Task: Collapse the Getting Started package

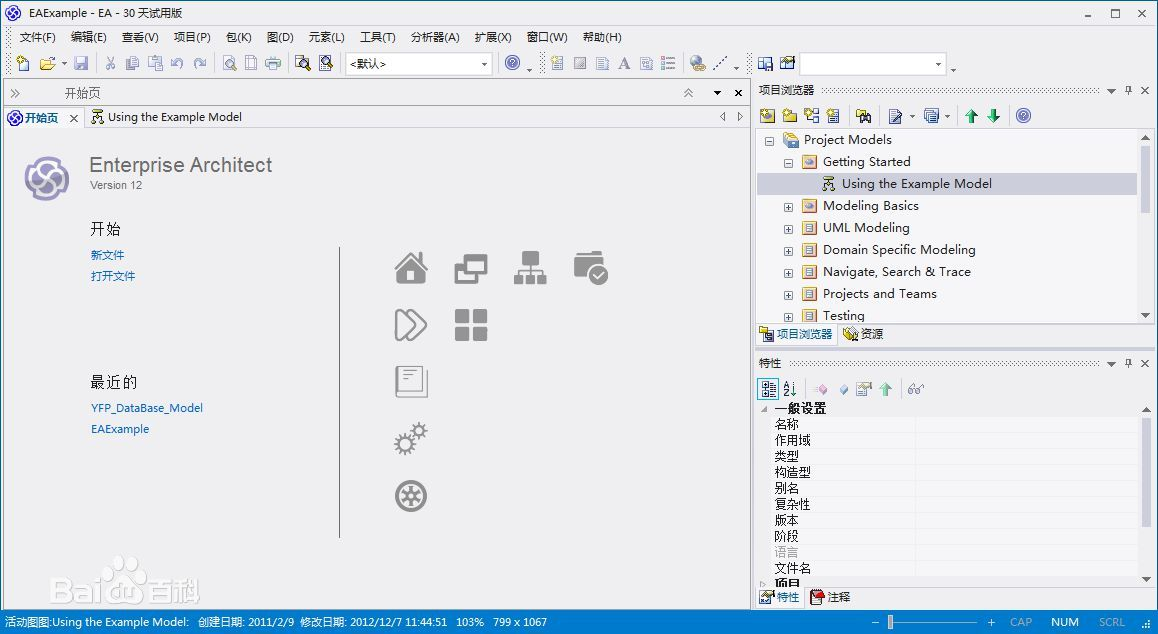Action: tap(789, 163)
